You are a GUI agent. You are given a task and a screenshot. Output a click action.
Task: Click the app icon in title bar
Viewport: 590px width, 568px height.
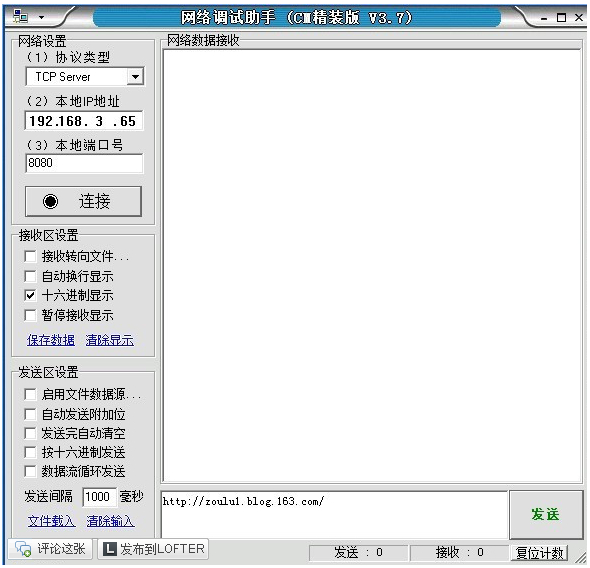click(x=20, y=17)
